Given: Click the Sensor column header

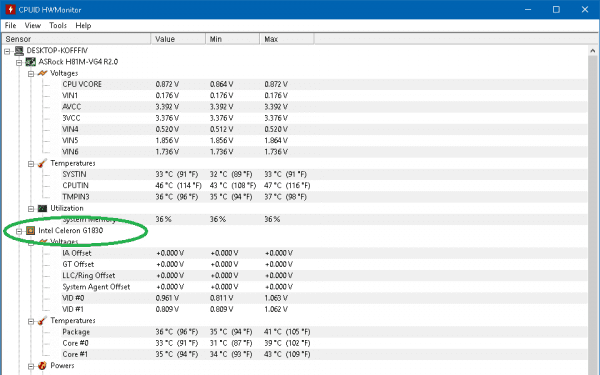Looking at the screenshot, I should coord(76,39).
